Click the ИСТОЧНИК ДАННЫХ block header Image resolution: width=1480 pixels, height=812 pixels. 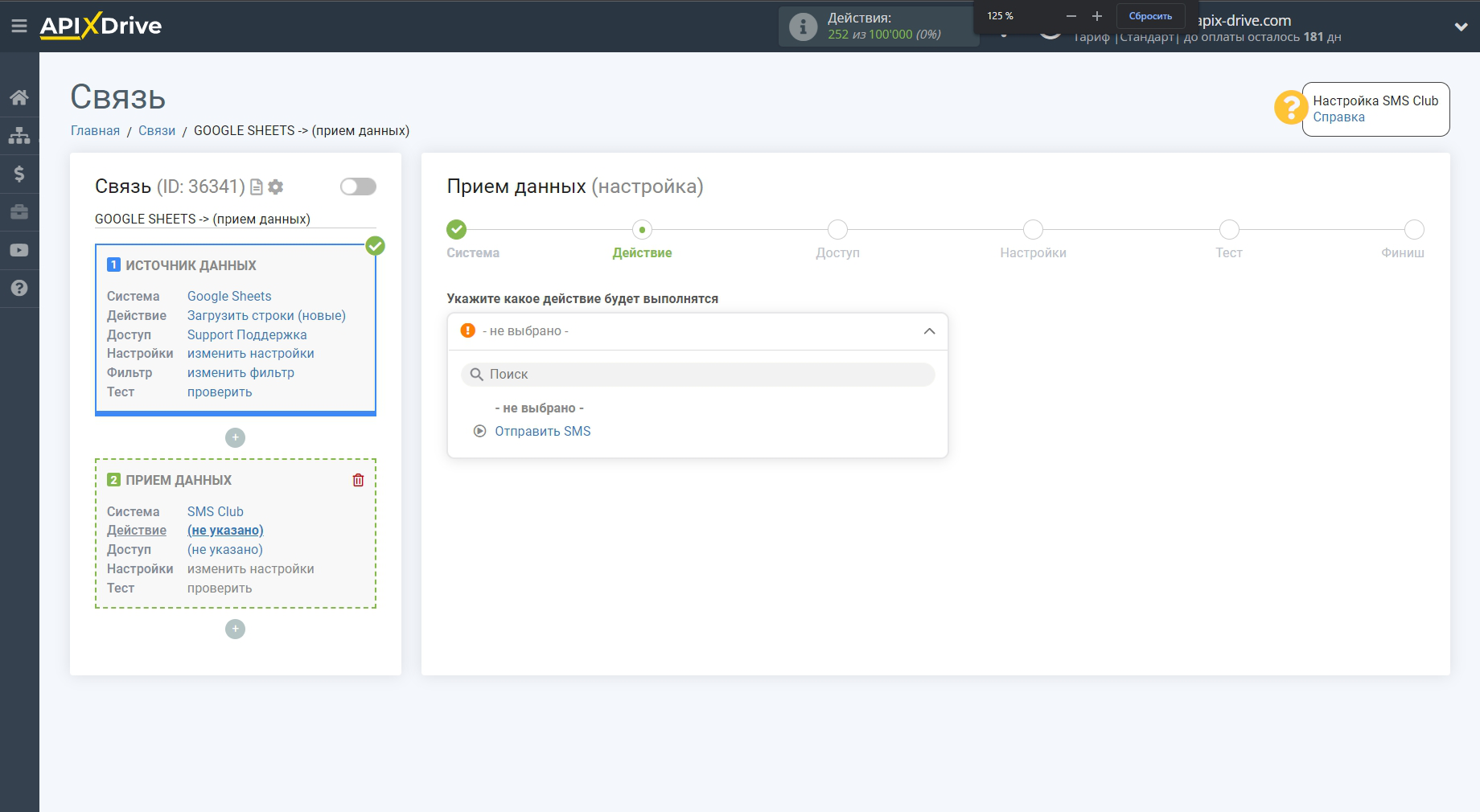pos(191,265)
